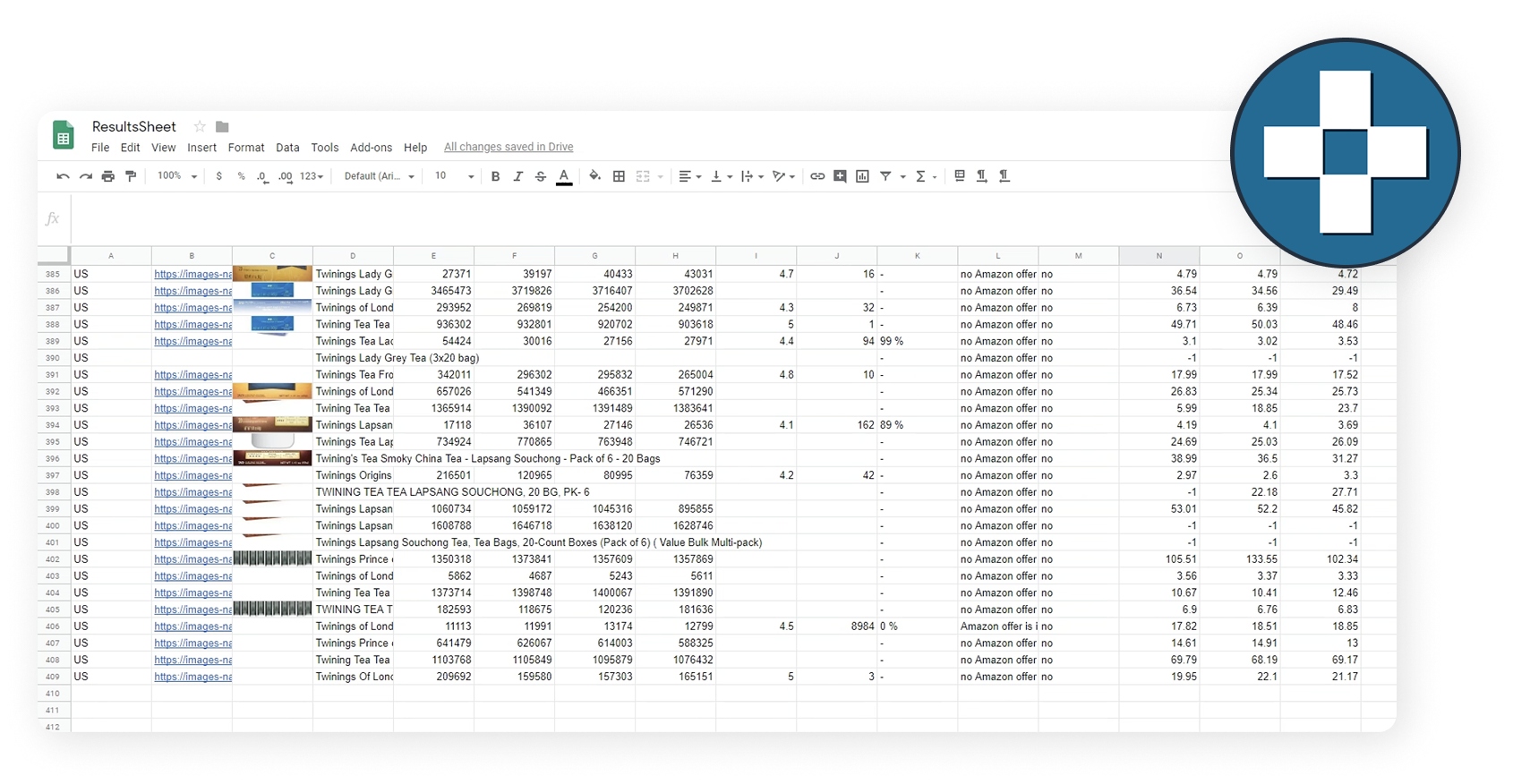
Task: Open horizontal align dropdown
Action: pos(689,176)
